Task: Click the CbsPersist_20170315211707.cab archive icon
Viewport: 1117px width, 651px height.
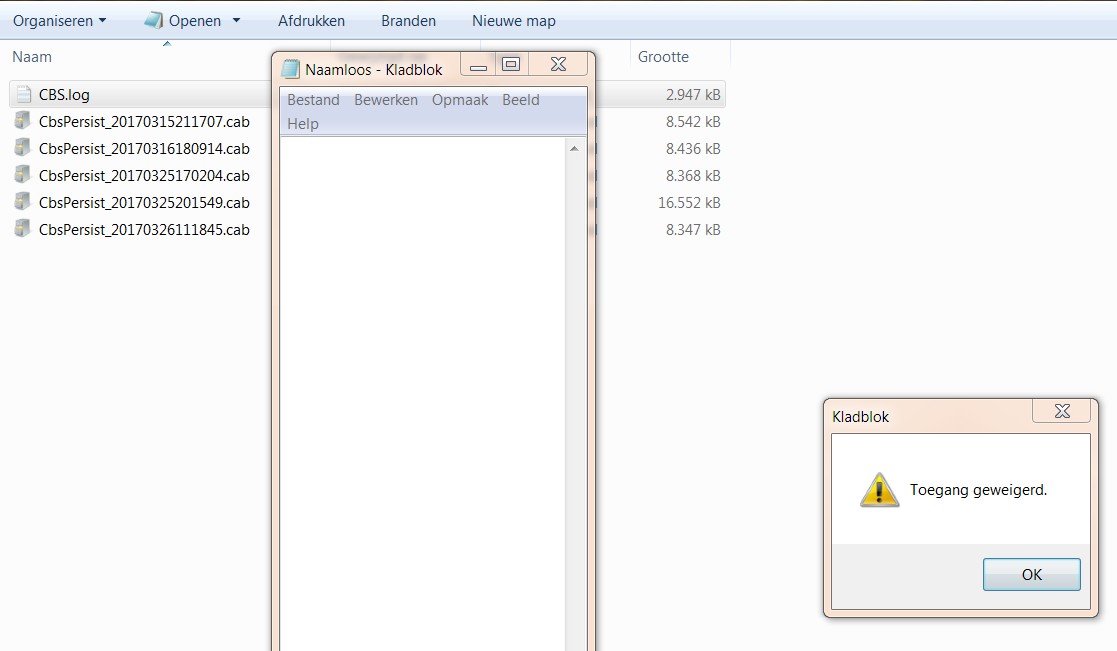Action: tap(23, 121)
